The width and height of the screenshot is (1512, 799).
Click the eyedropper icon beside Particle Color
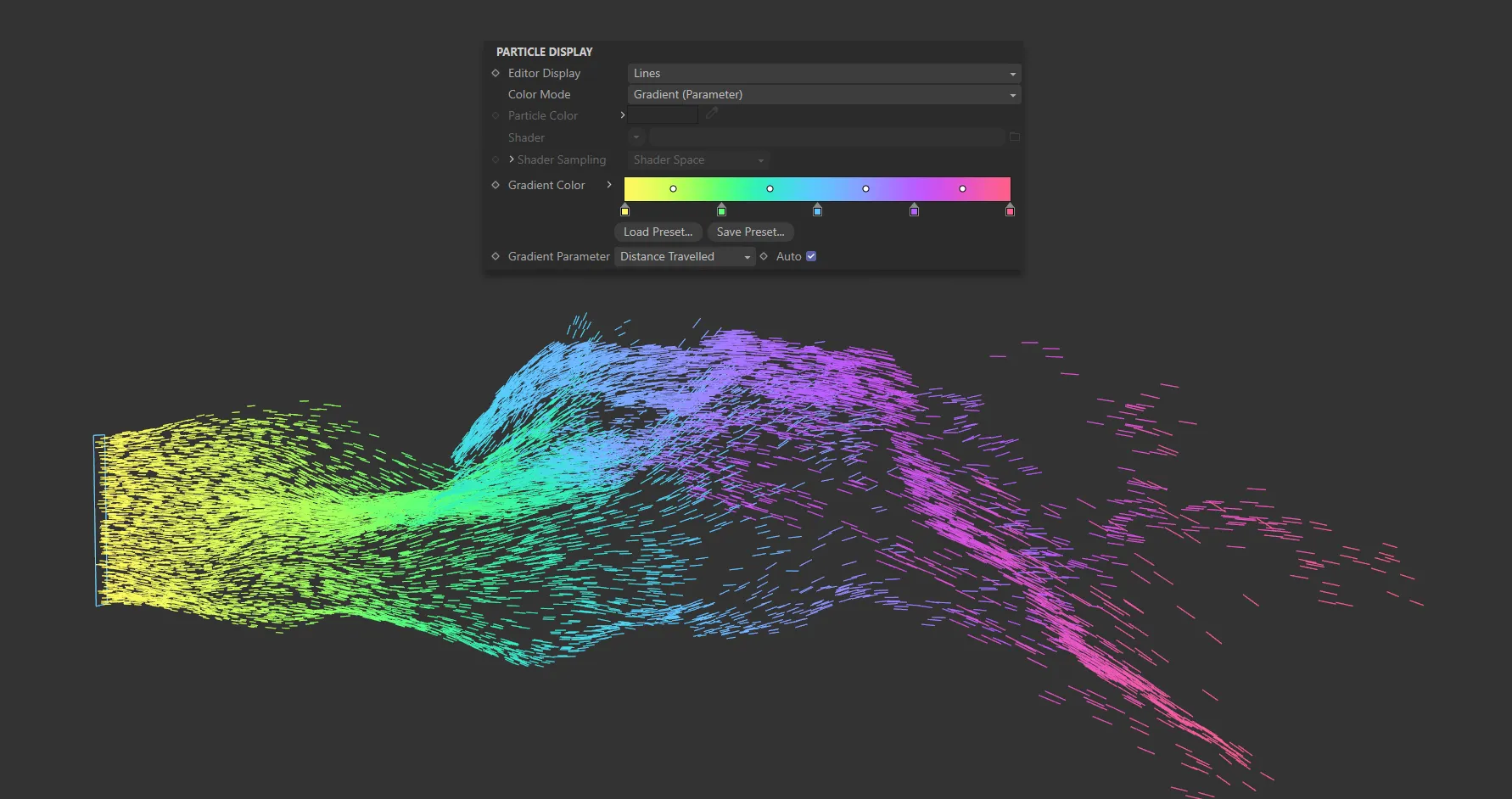[x=711, y=113]
